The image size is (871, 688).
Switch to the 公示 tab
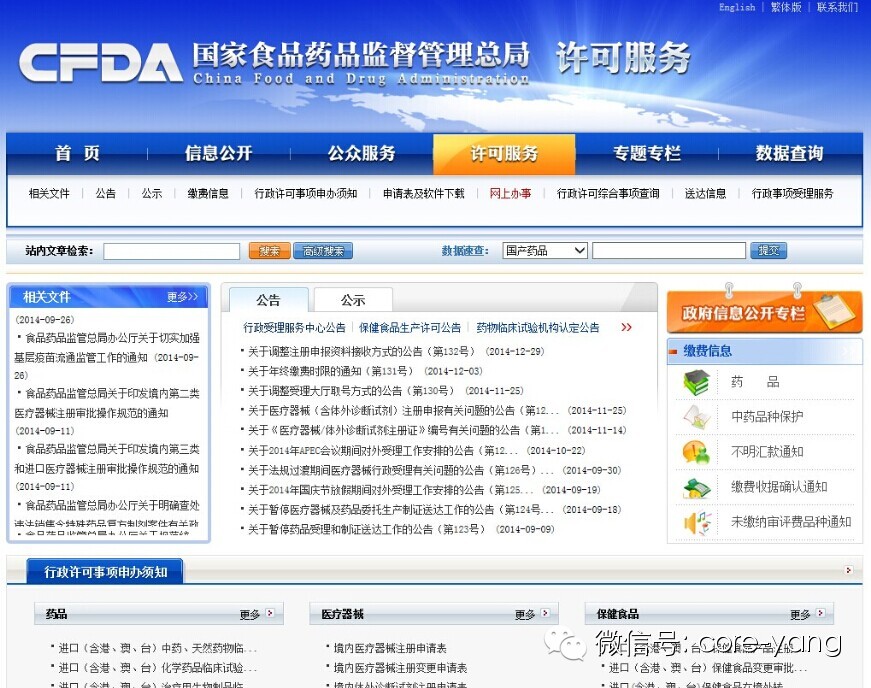[x=353, y=300]
